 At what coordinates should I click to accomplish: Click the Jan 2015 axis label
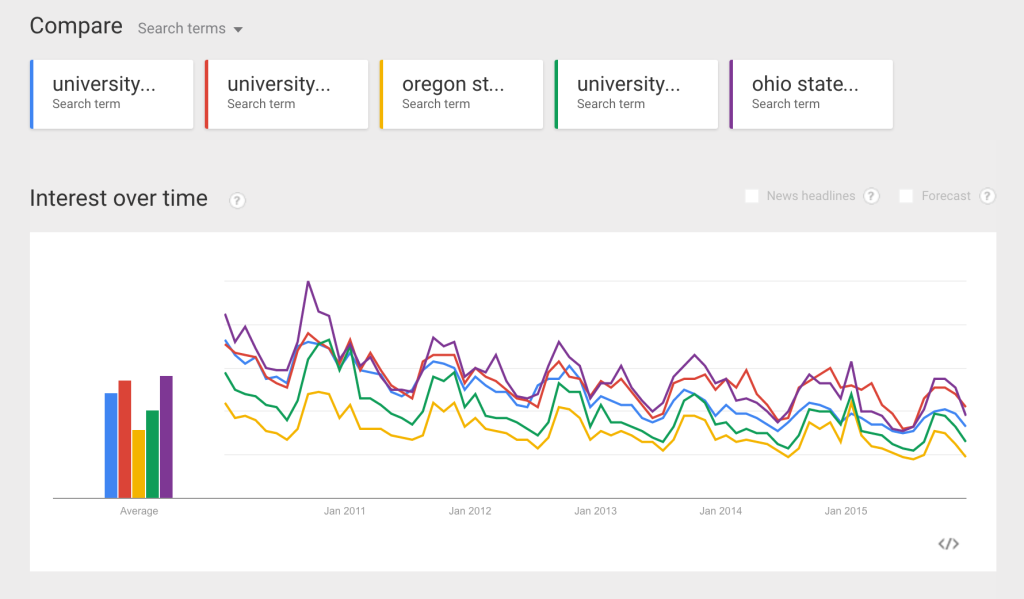click(x=846, y=511)
